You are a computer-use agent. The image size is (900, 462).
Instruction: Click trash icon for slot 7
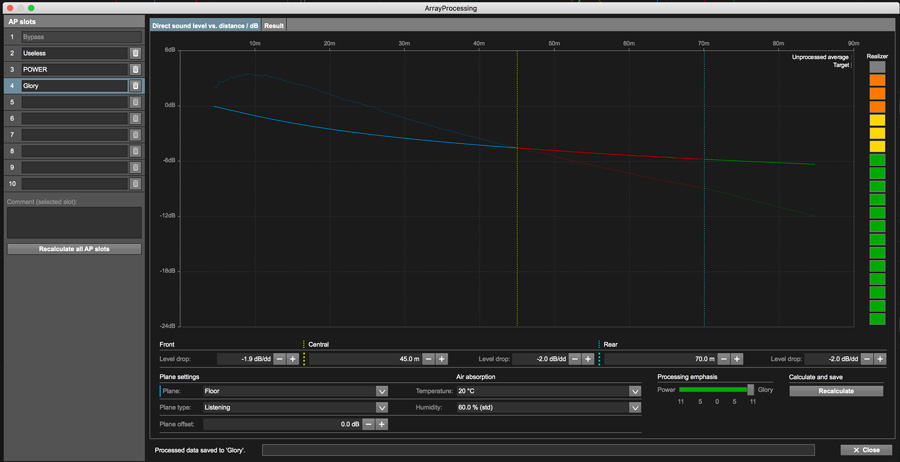135,135
